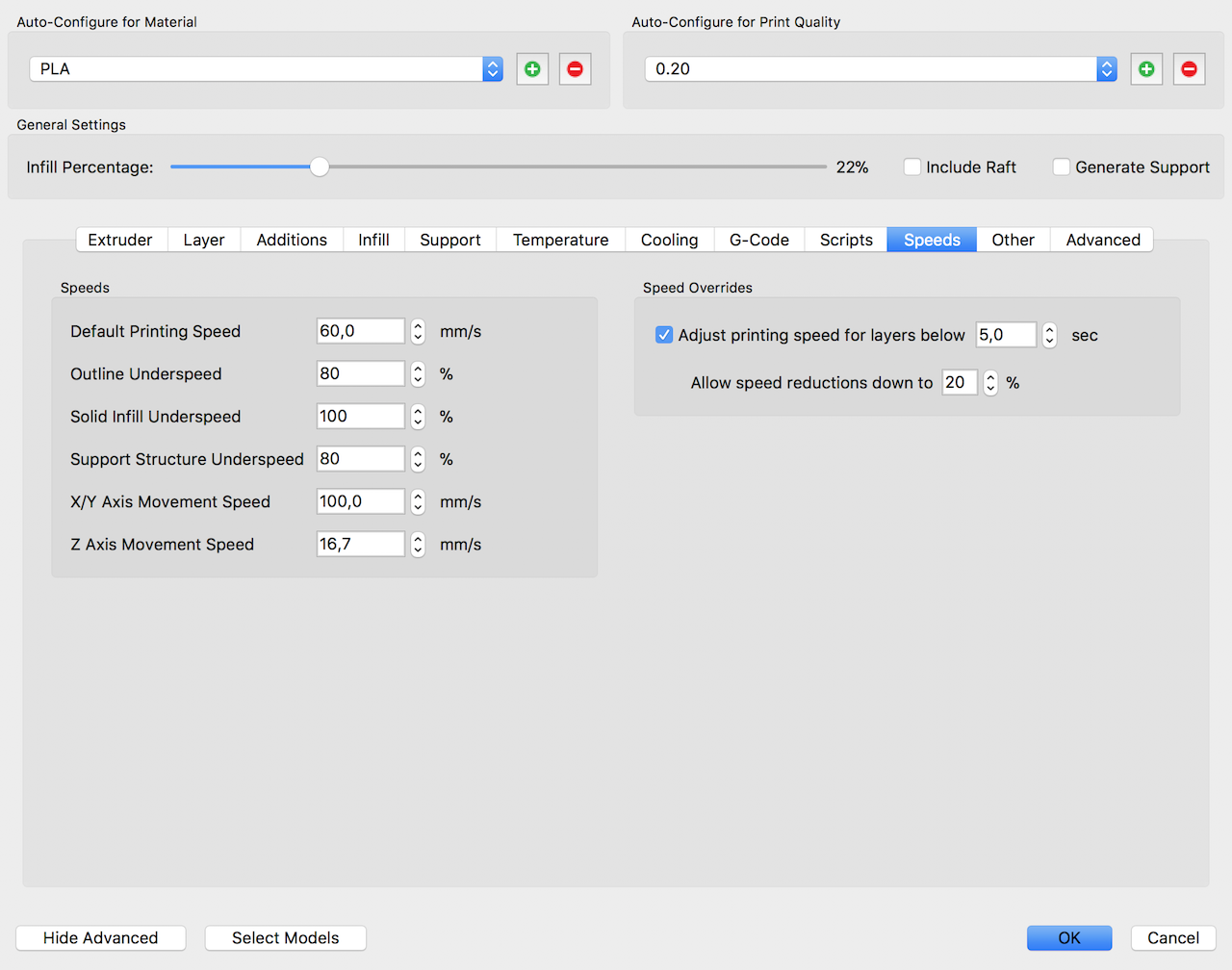Click the layers below seconds stepper
Image resolution: width=1232 pixels, height=970 pixels.
click(1050, 335)
